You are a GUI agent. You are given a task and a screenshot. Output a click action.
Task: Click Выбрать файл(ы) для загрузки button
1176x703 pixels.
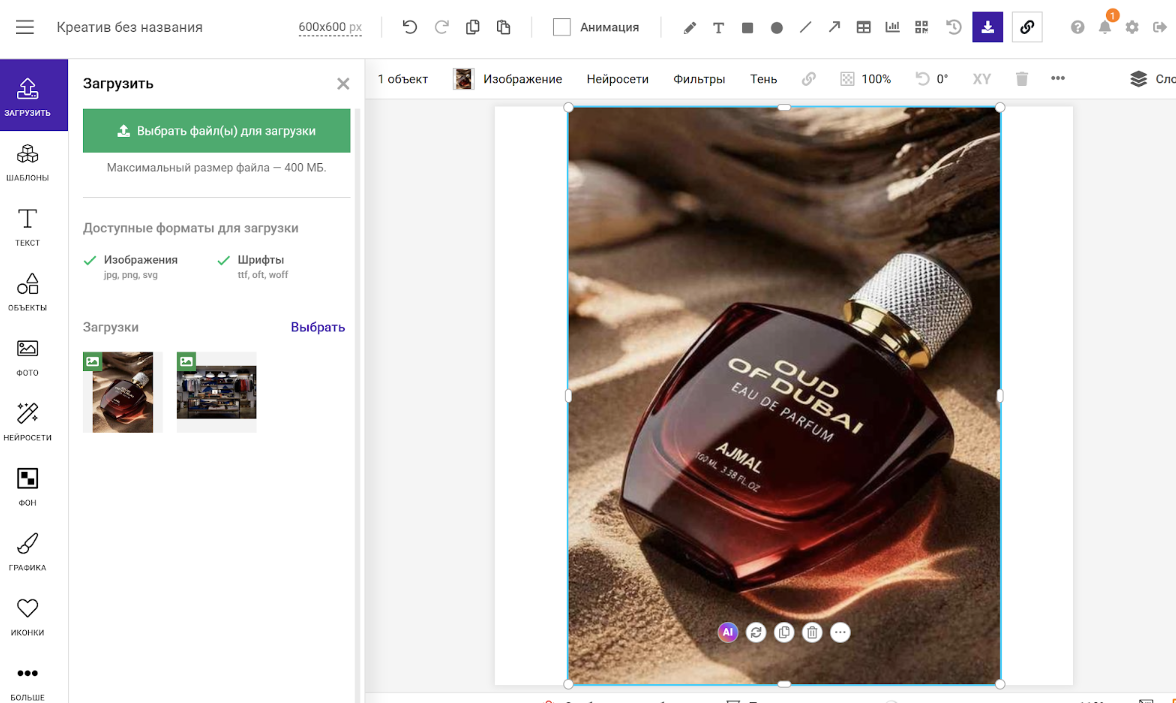click(216, 131)
